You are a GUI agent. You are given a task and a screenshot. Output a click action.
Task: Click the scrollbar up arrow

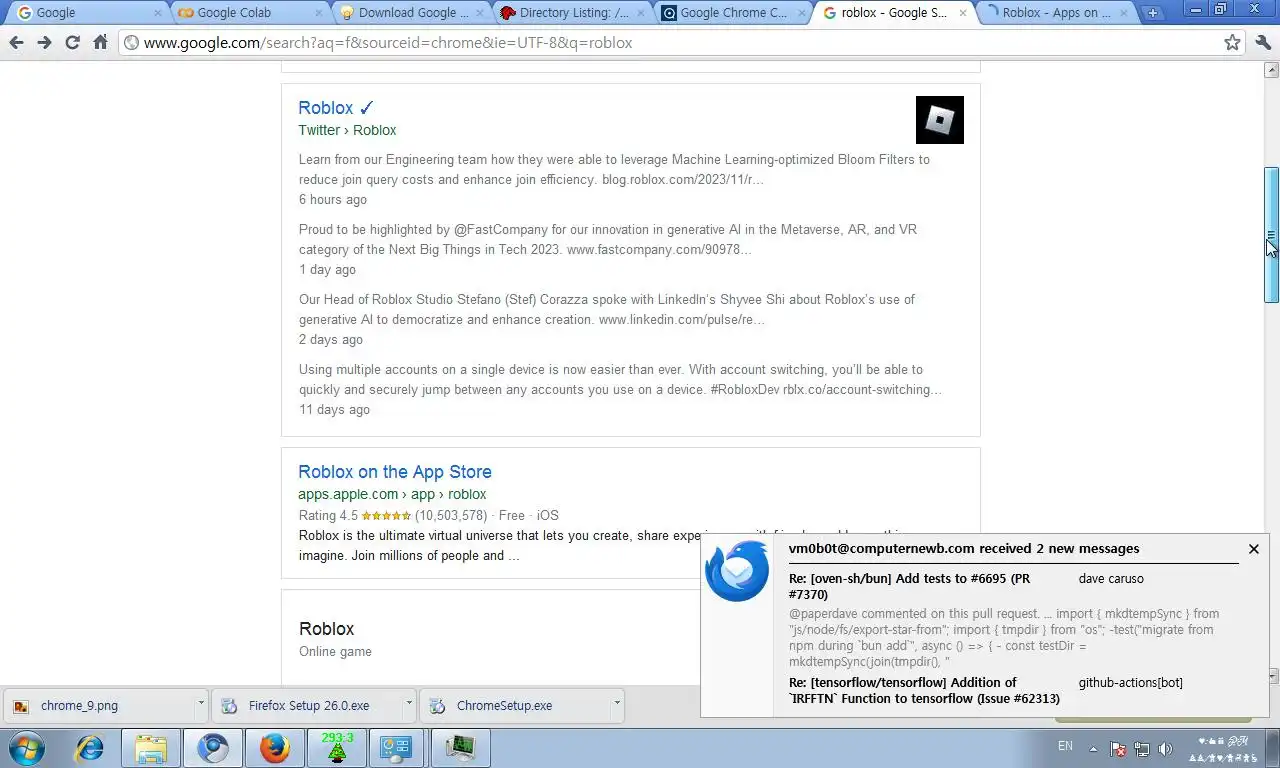1272,70
